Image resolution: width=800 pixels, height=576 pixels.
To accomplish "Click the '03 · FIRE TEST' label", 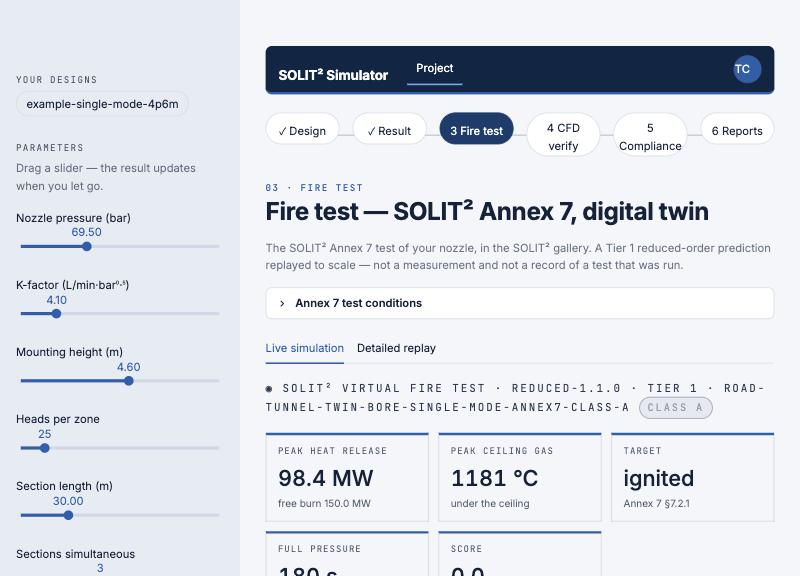I will [x=314, y=188].
